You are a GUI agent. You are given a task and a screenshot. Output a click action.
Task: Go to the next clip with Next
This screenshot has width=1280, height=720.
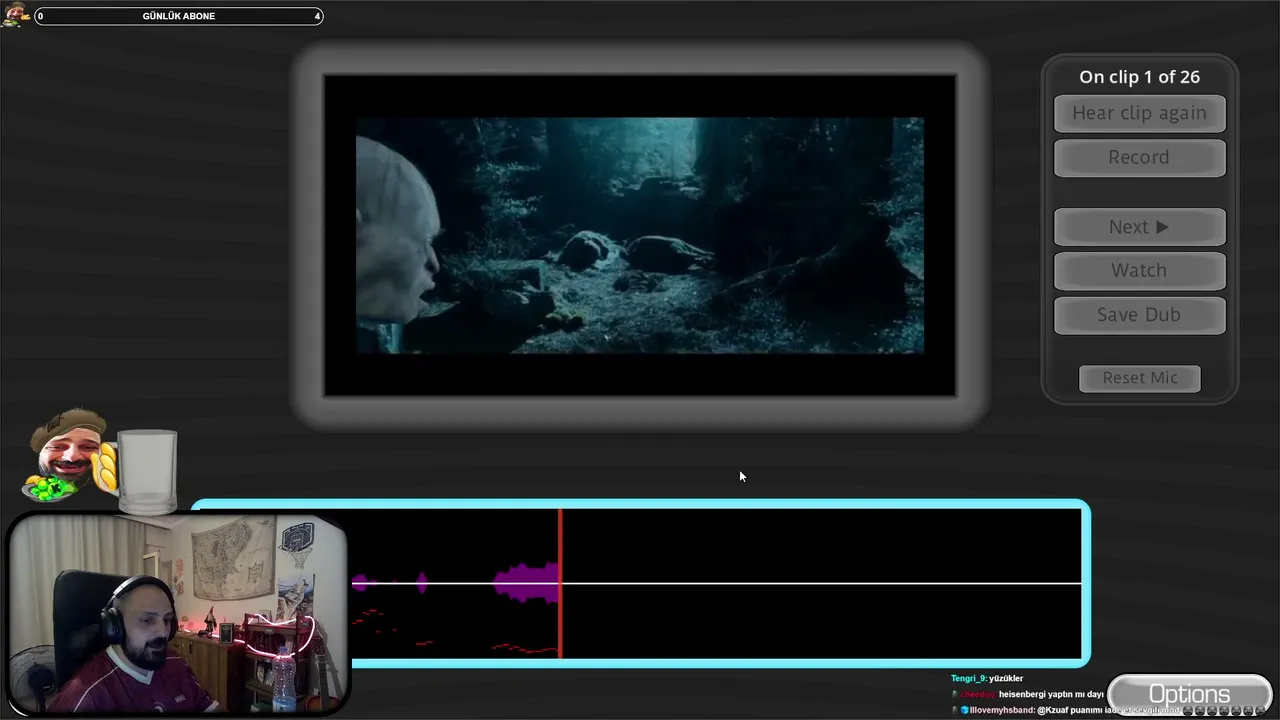coord(1139,227)
